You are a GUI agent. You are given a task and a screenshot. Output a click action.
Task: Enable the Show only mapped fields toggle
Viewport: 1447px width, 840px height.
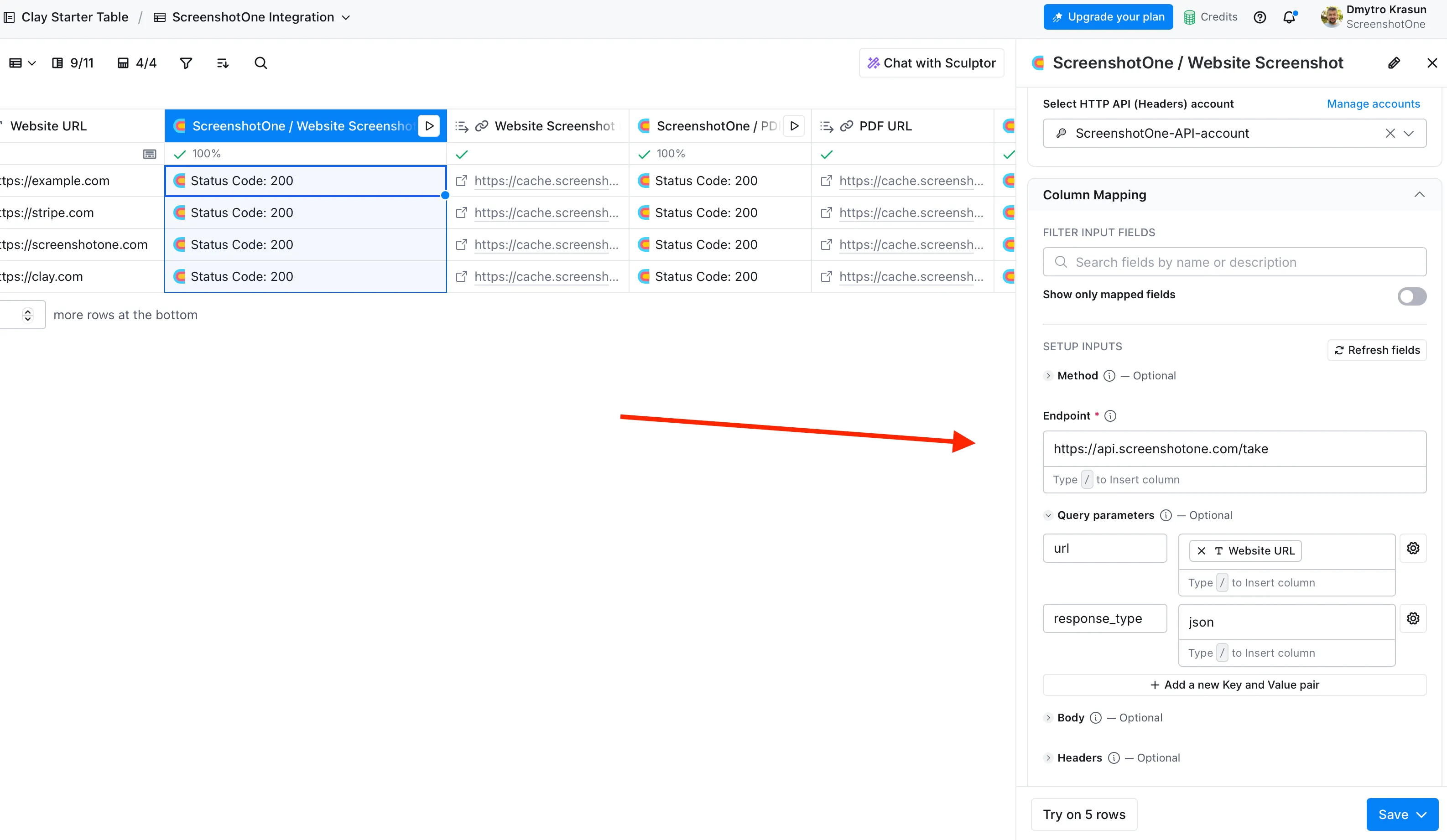(1412, 296)
